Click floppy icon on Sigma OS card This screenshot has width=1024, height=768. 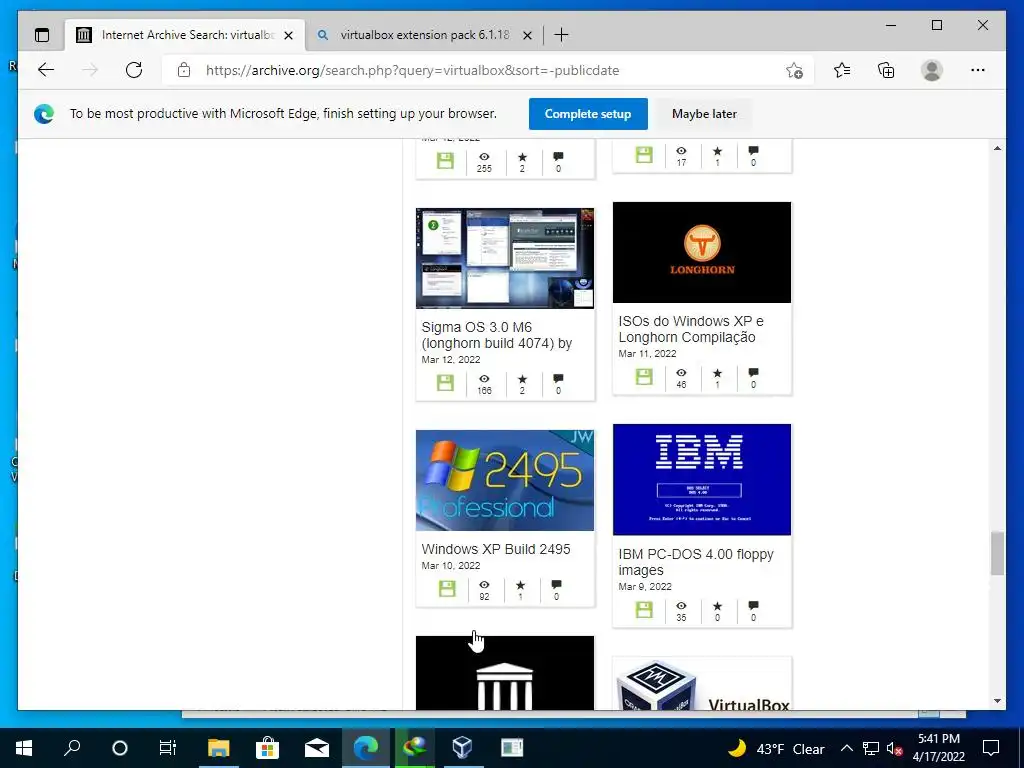[445, 383]
